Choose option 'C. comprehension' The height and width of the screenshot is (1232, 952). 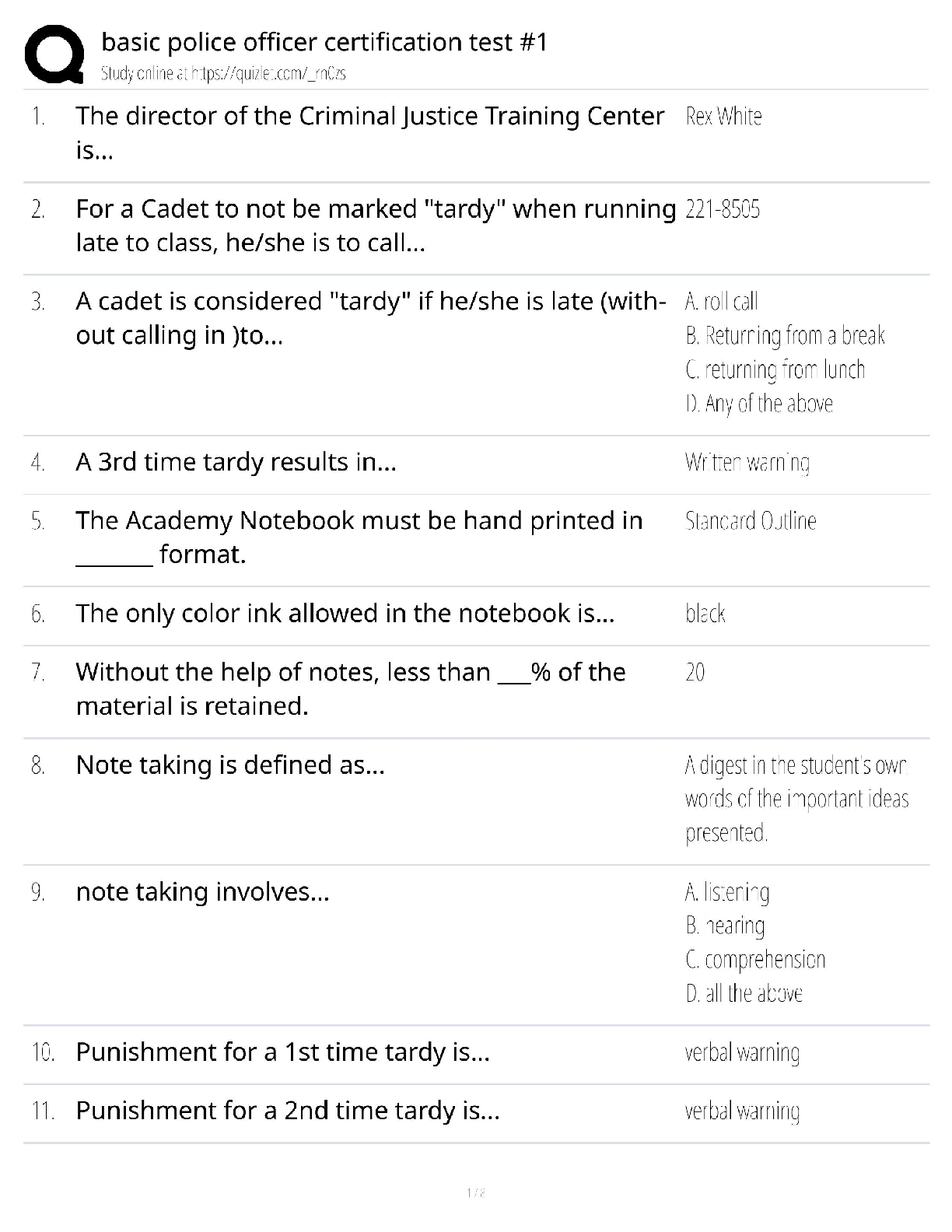[x=755, y=960]
